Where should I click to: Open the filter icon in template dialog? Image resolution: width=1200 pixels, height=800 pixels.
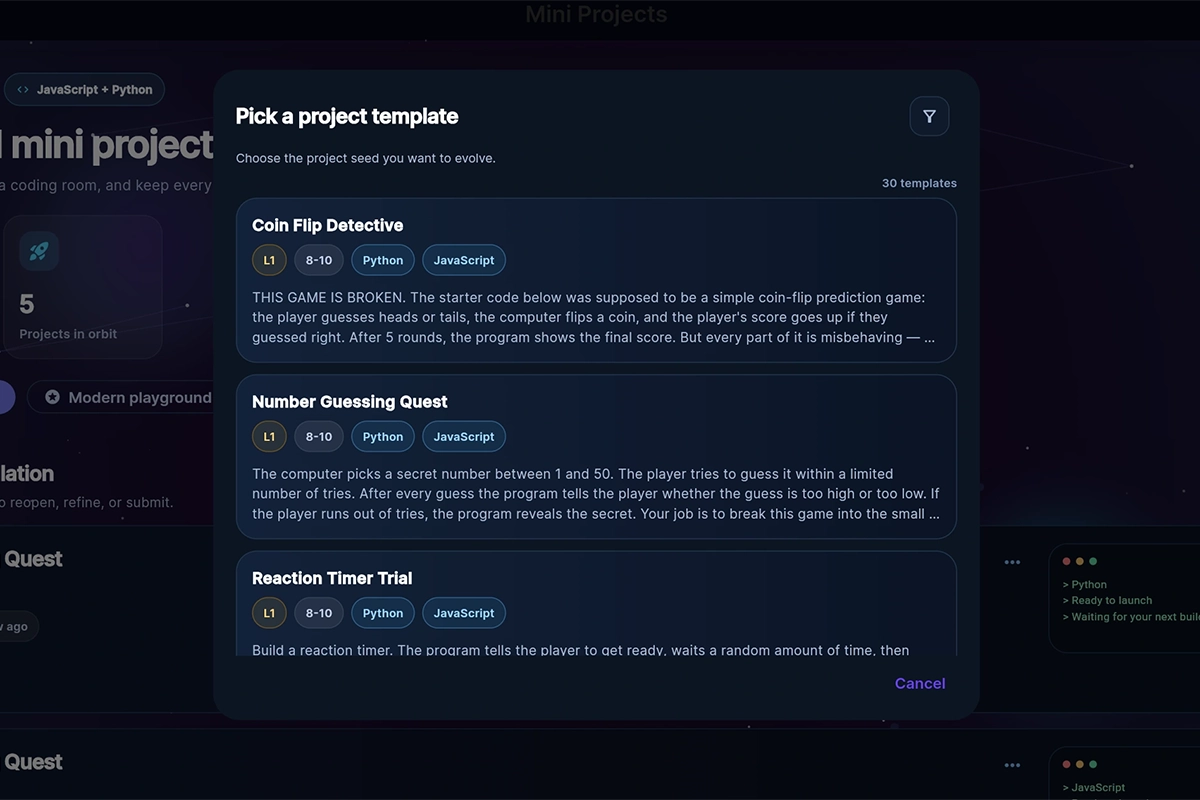click(929, 117)
